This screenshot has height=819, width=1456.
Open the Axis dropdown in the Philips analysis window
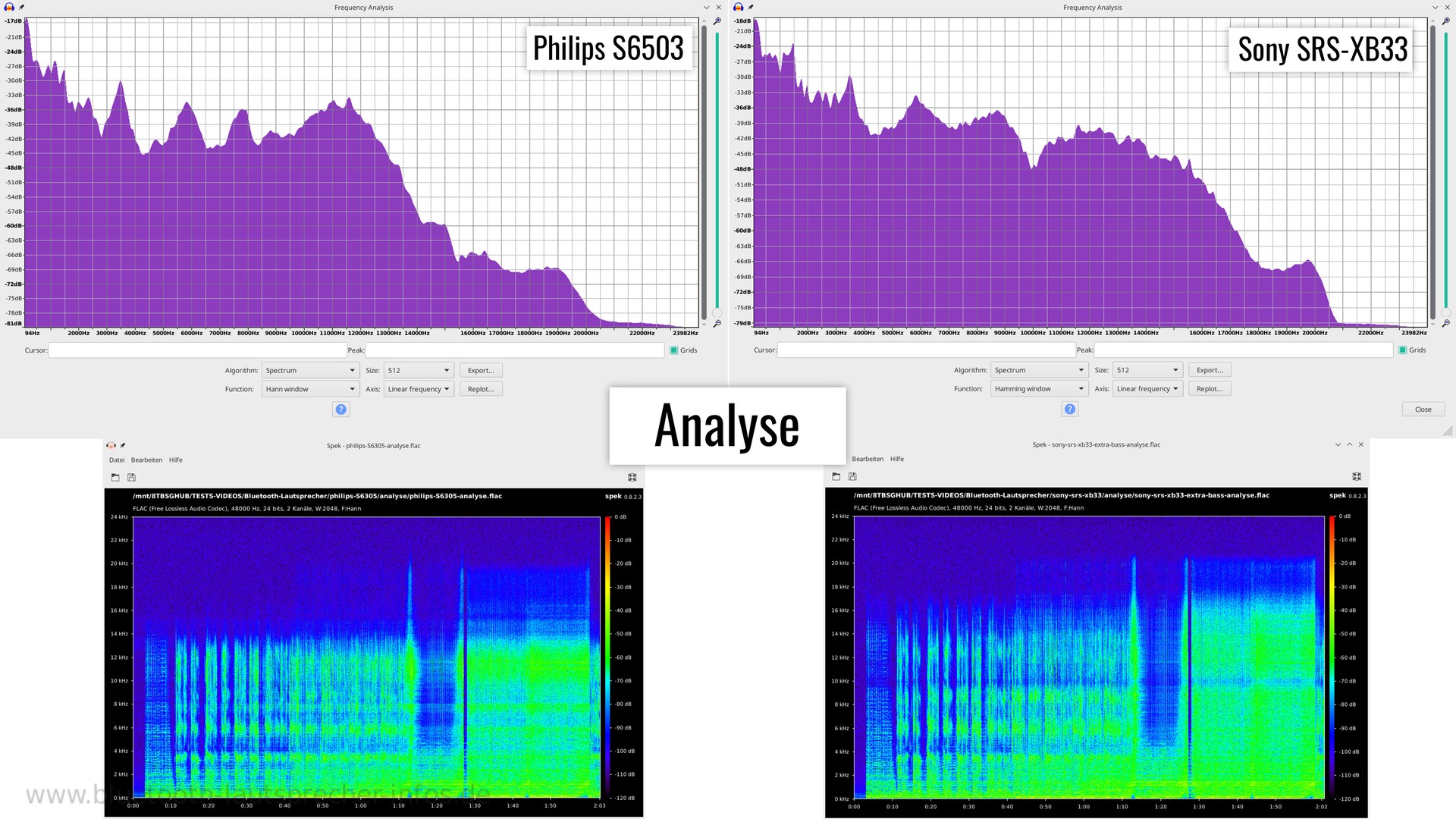tap(419, 389)
